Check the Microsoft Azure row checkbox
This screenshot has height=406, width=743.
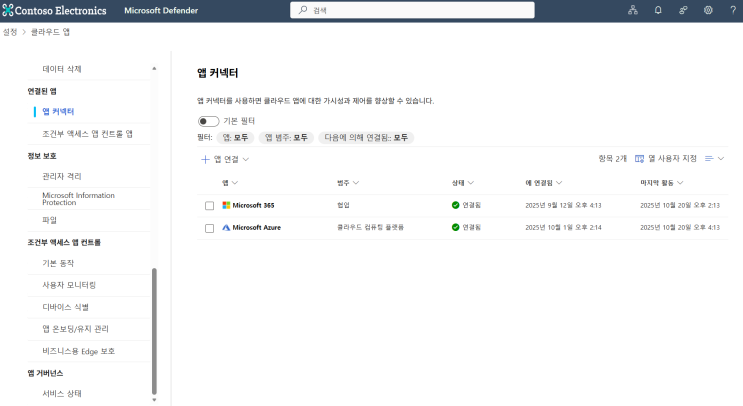209,228
